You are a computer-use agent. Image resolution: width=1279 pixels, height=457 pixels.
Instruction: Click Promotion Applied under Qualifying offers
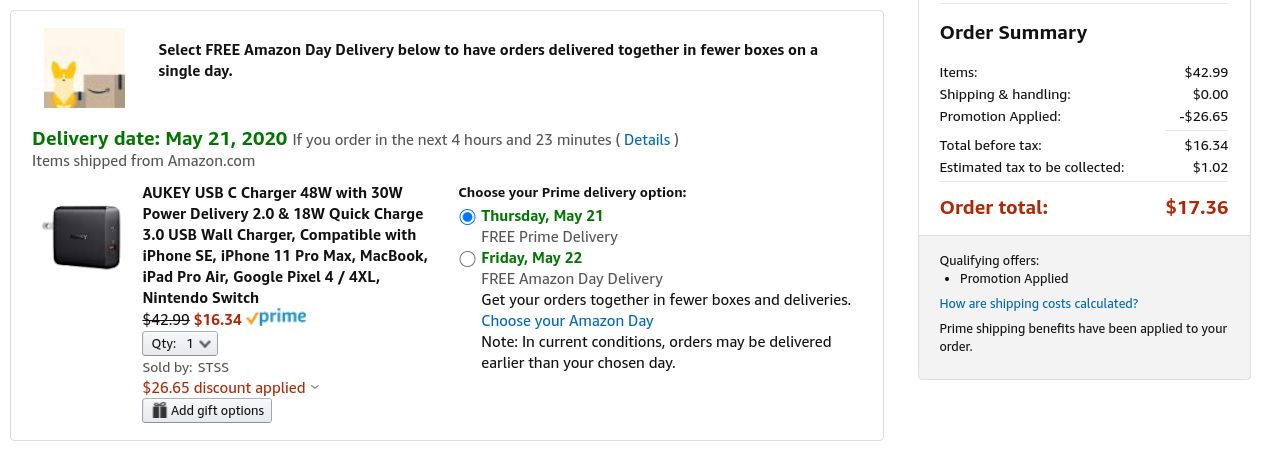(x=1013, y=279)
